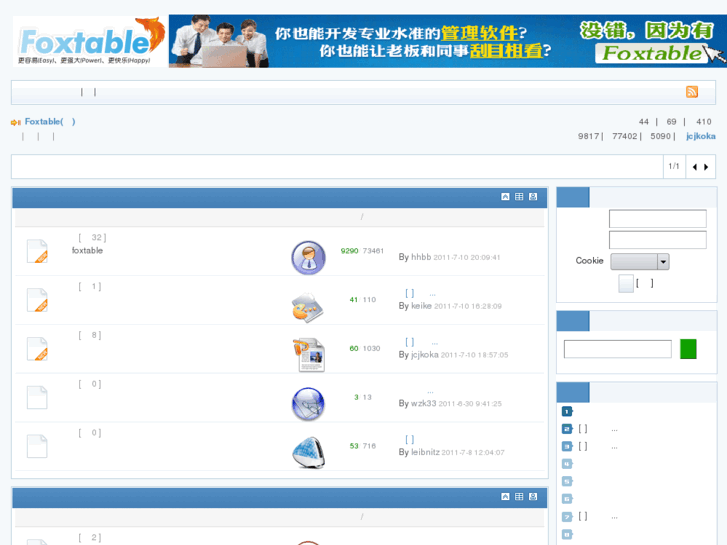Click the small login button below Cookie

(626, 283)
